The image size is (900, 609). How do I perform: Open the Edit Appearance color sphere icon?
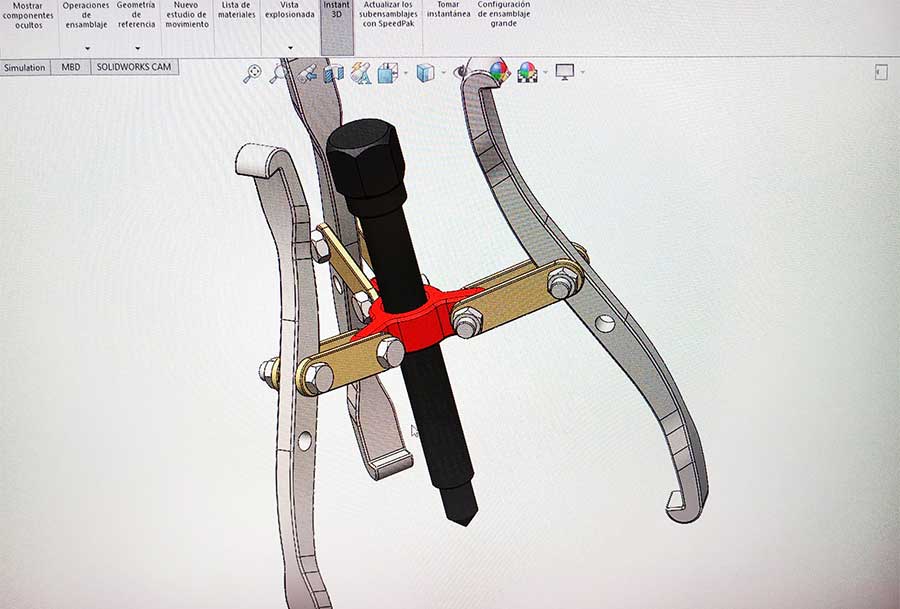point(499,72)
